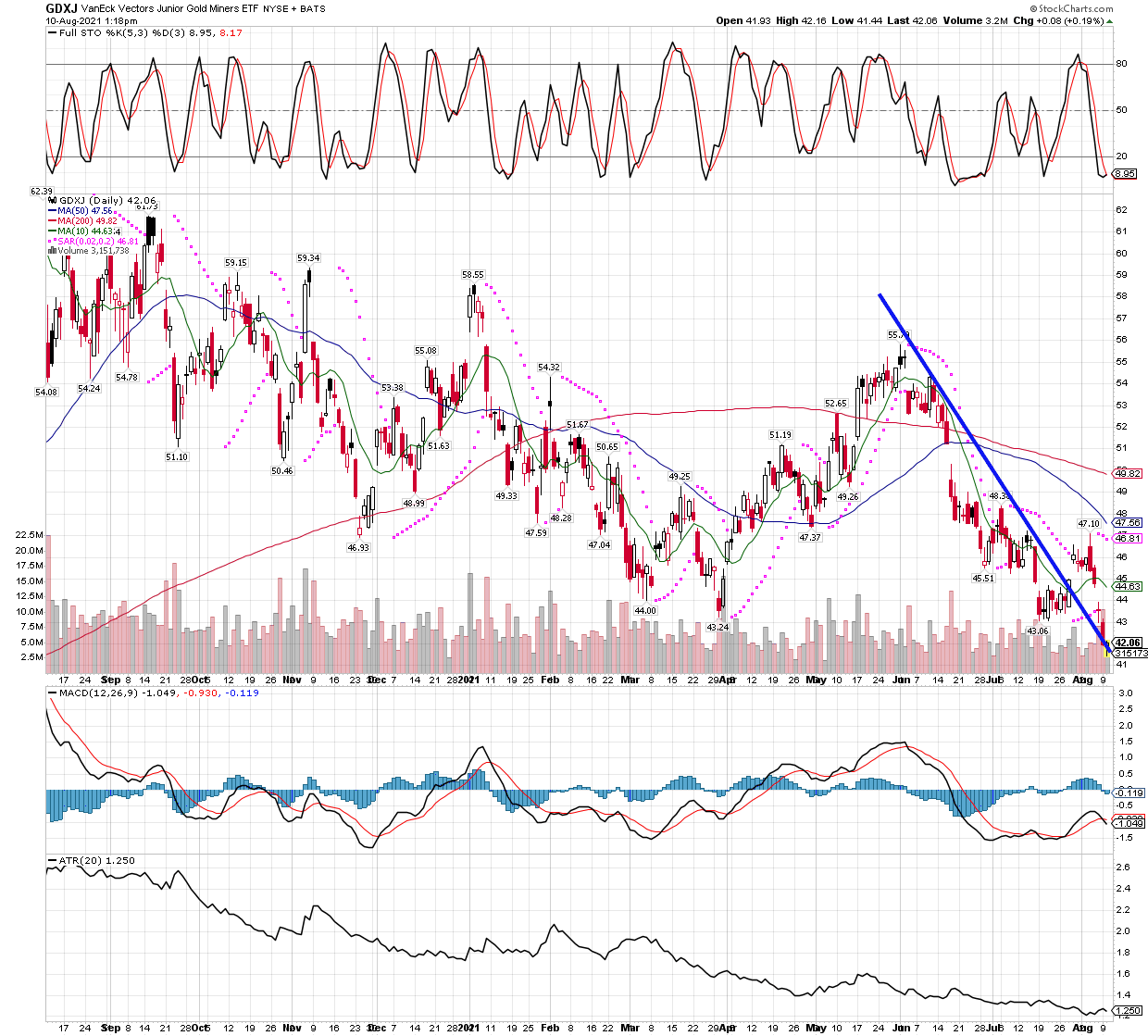This screenshot has width=1148, height=1036.
Task: Click the 44.00 low price annotation
Action: pyautogui.click(x=645, y=611)
